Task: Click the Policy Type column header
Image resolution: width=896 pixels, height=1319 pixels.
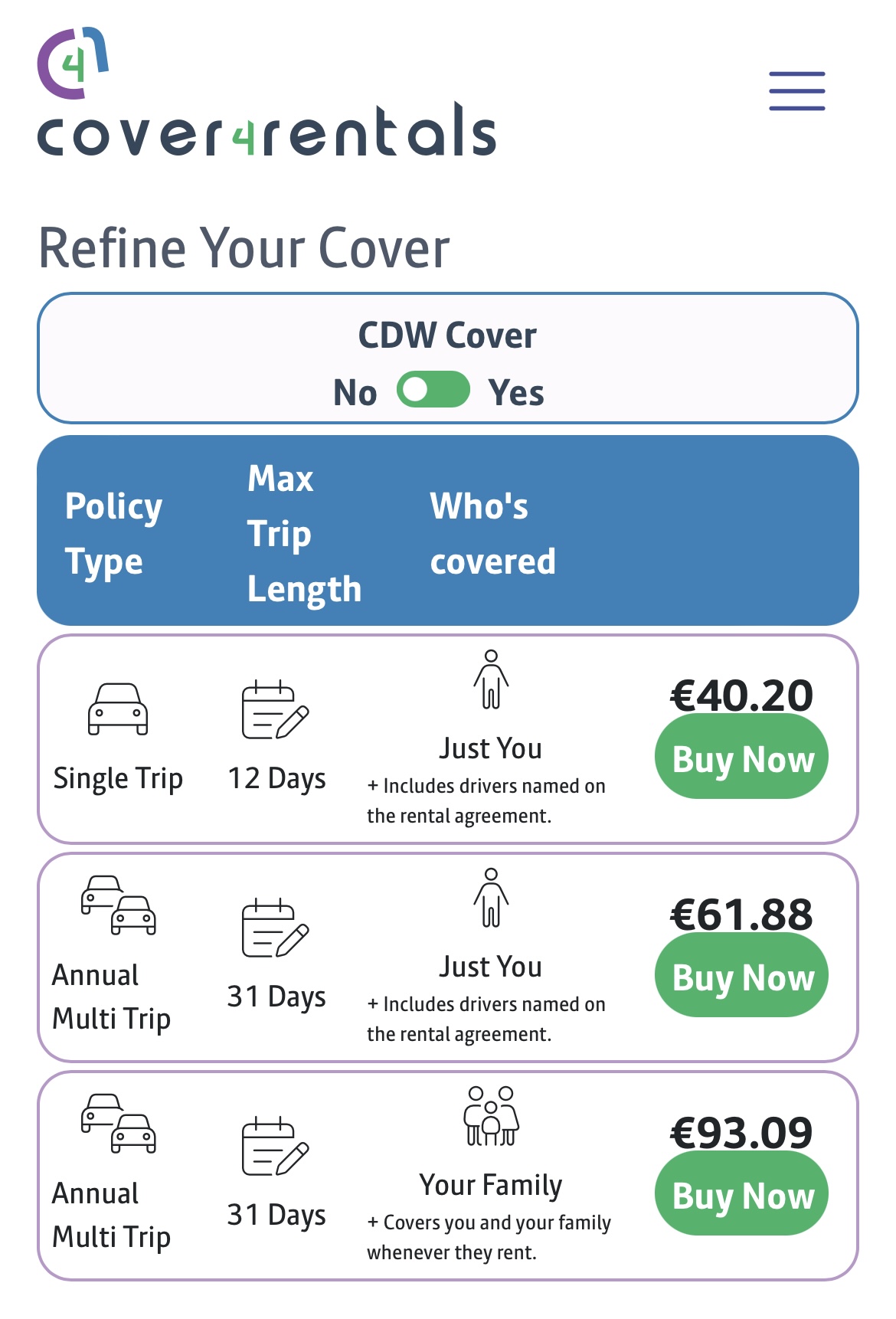Action: tap(114, 534)
